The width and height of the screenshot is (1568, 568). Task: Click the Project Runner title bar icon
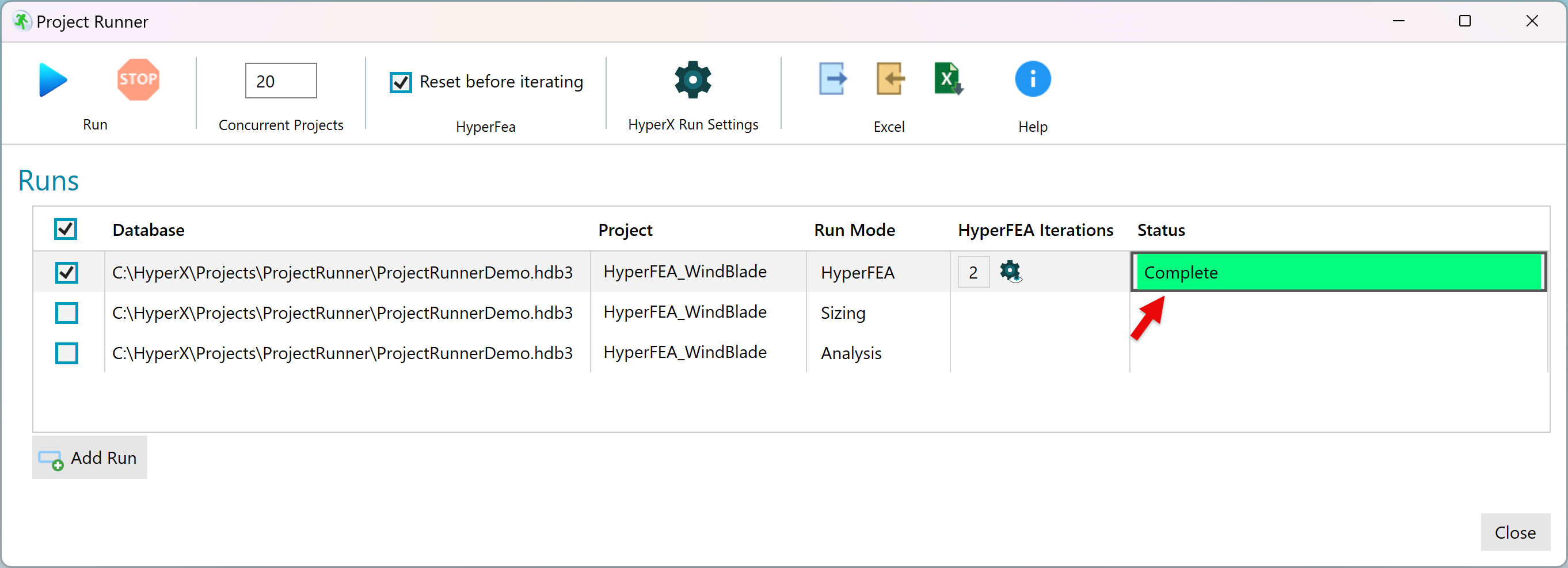click(x=21, y=21)
